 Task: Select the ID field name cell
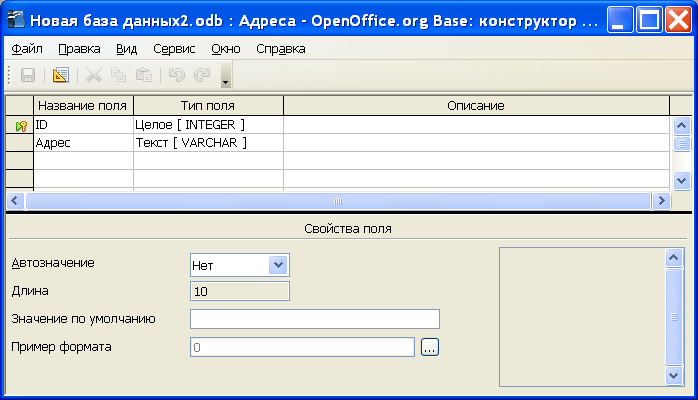(84, 125)
